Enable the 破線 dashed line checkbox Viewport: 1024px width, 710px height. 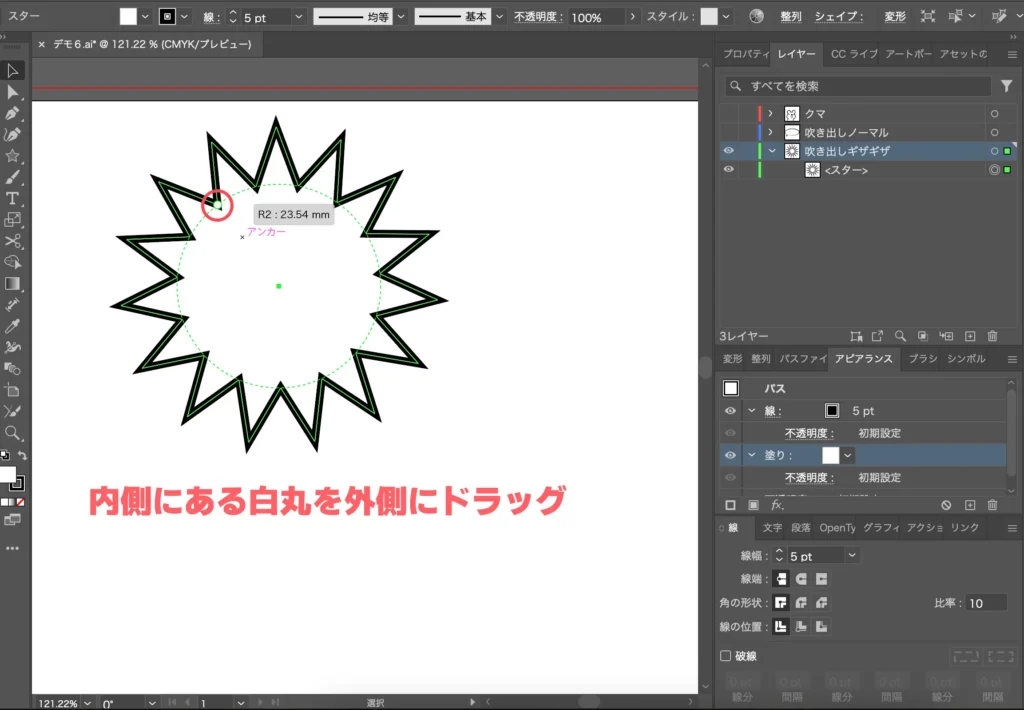coord(726,656)
